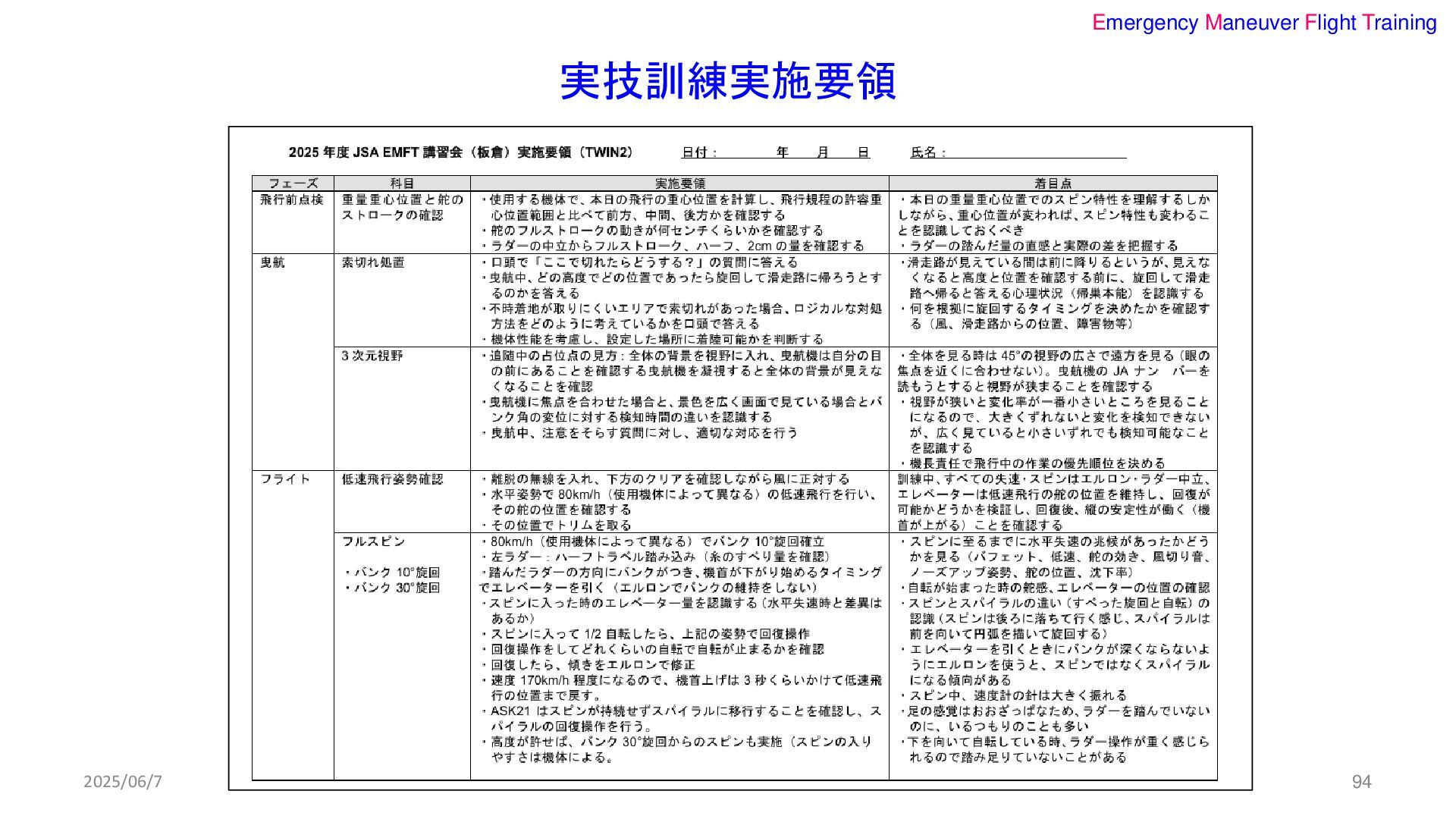Click the バンク 10°旋回 bullet item

point(391,573)
